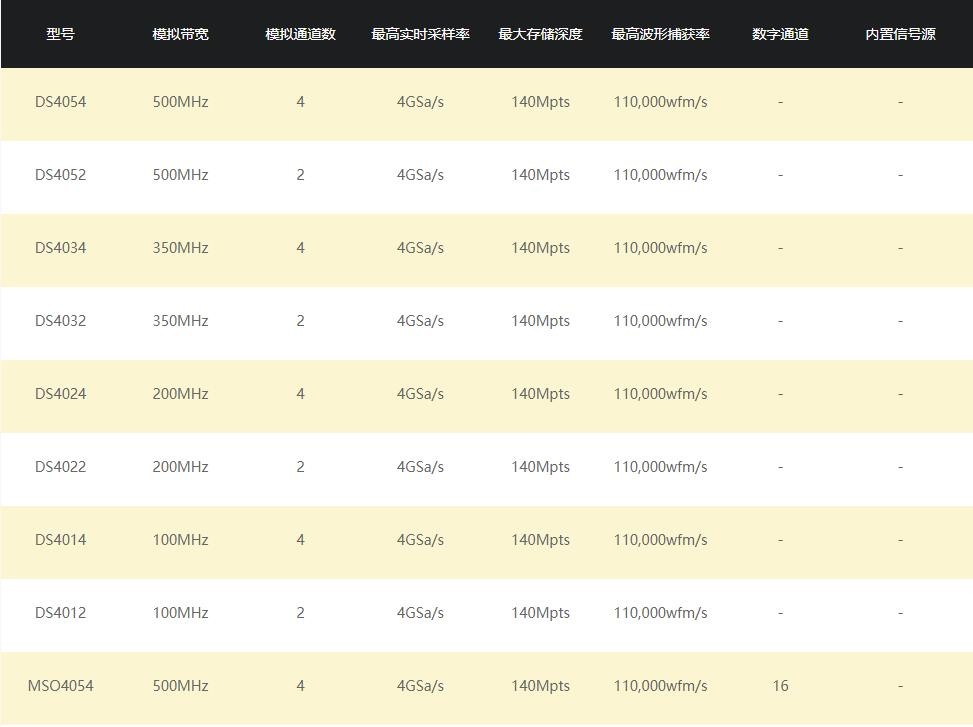Click 140Mpts memory depth in DS4032 row
Screen dimensions: 973x727
pos(540,321)
